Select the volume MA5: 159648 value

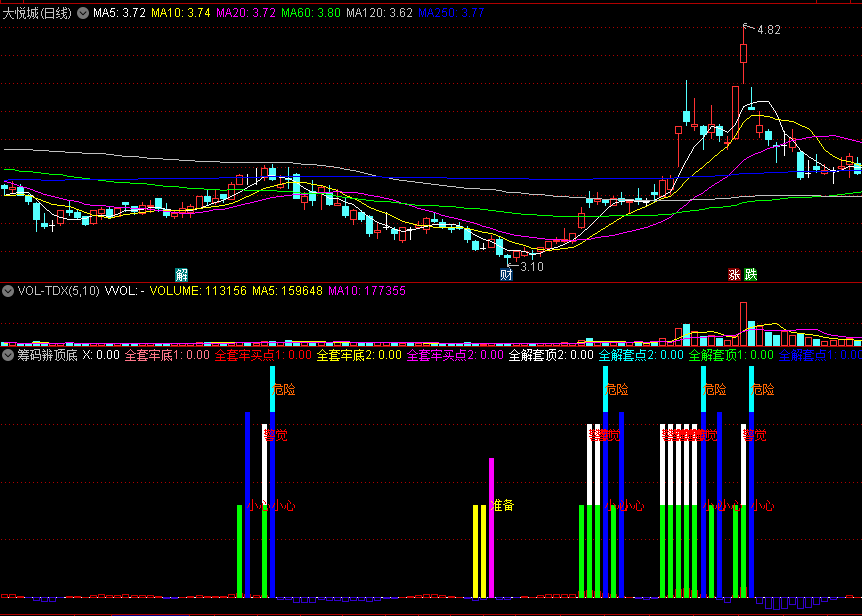click(287, 291)
